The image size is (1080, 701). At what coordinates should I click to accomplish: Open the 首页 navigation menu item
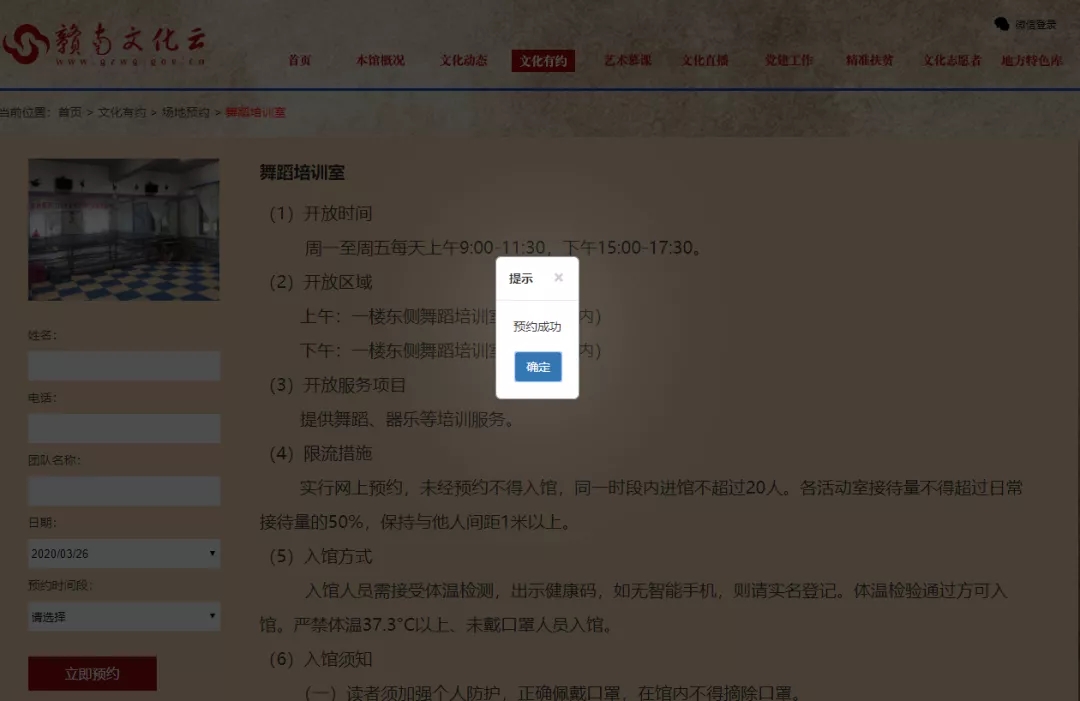point(302,60)
